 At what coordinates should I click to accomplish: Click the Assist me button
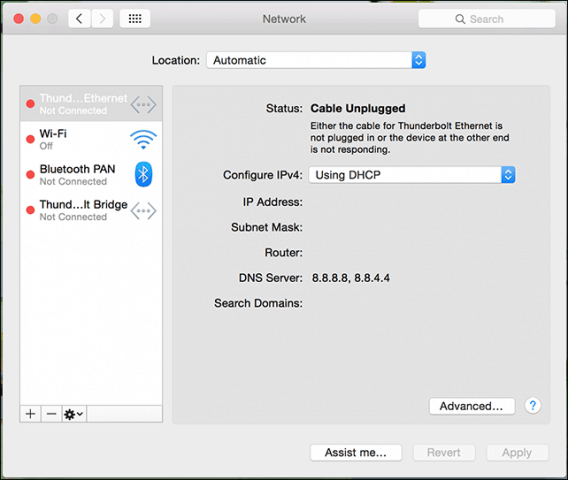356,452
